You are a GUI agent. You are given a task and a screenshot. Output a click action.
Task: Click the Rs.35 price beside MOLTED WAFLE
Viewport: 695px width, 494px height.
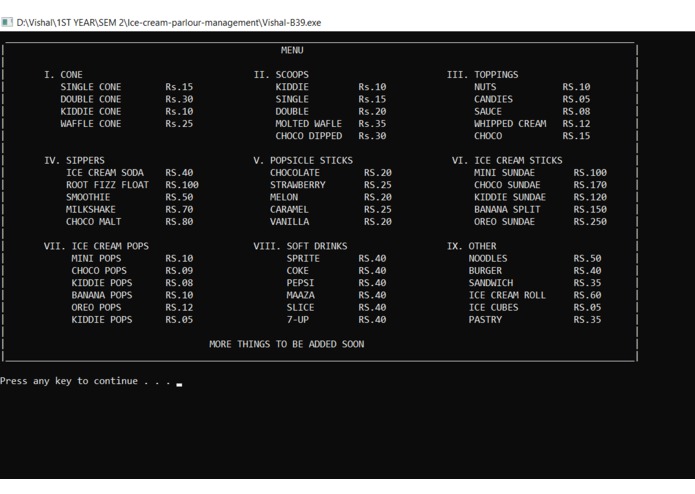tap(372, 124)
